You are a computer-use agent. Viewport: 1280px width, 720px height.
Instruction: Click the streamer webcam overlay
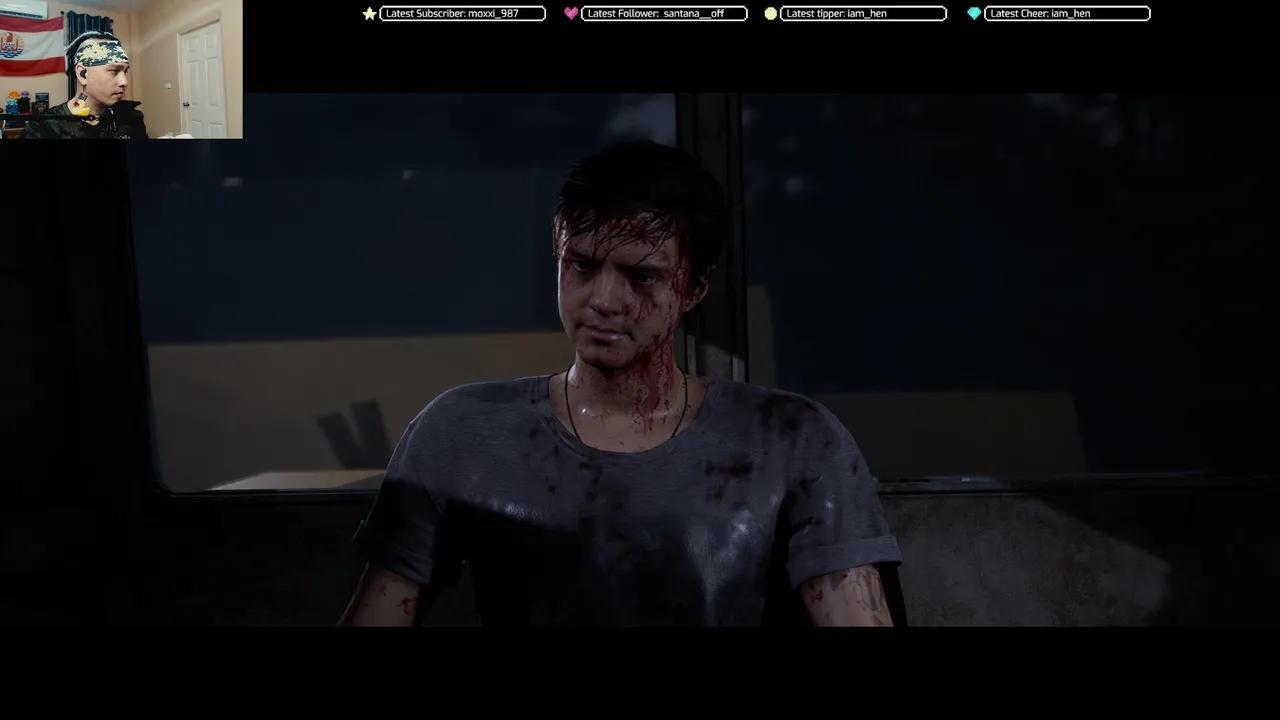coord(121,69)
